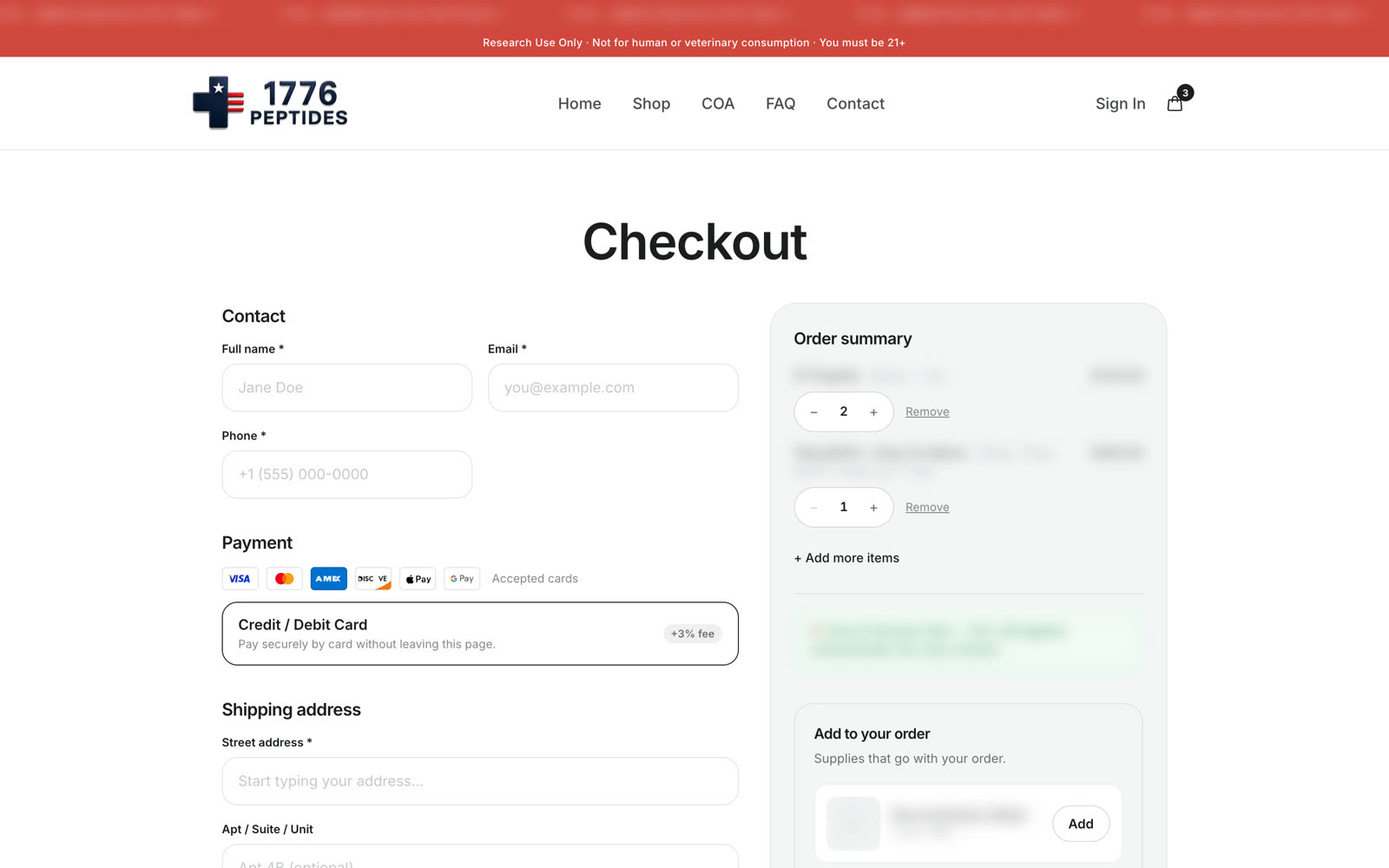Click the Accepted cards label
The height and width of the screenshot is (868, 1389).
tap(535, 579)
